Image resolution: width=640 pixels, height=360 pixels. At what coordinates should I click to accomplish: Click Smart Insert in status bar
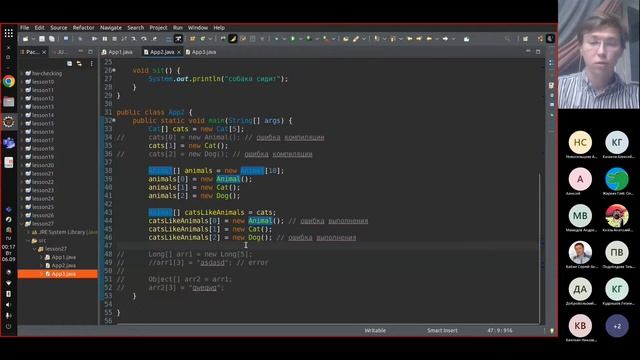[x=442, y=331]
